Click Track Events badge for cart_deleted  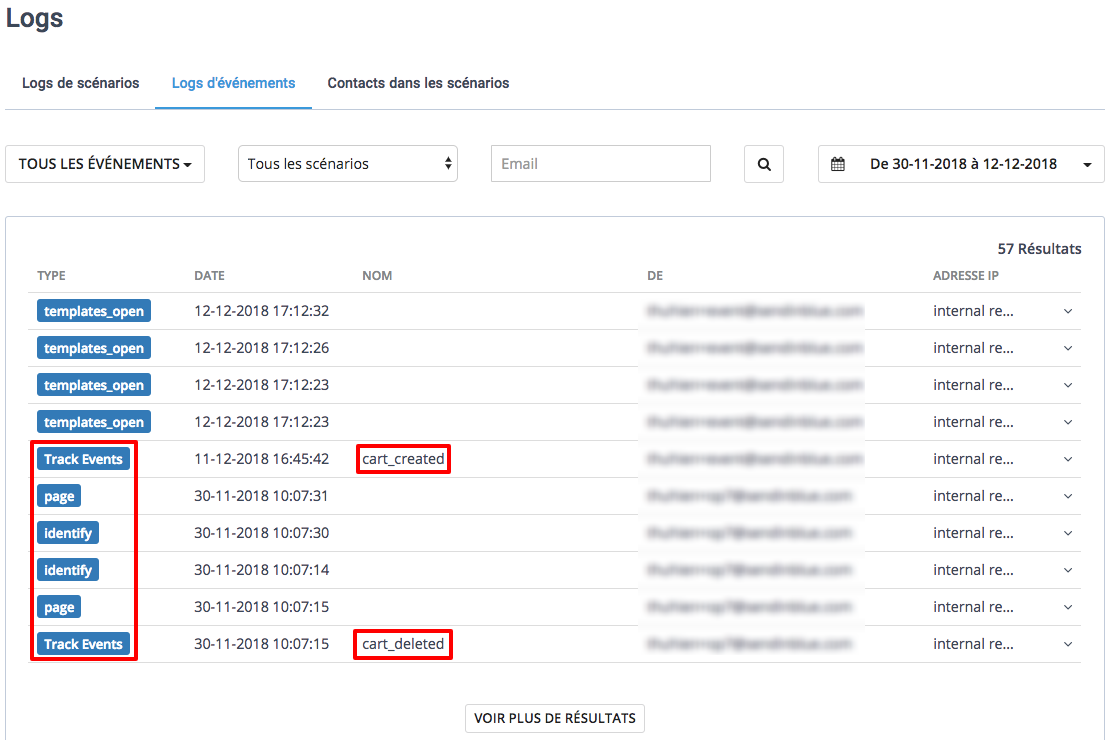(84, 644)
